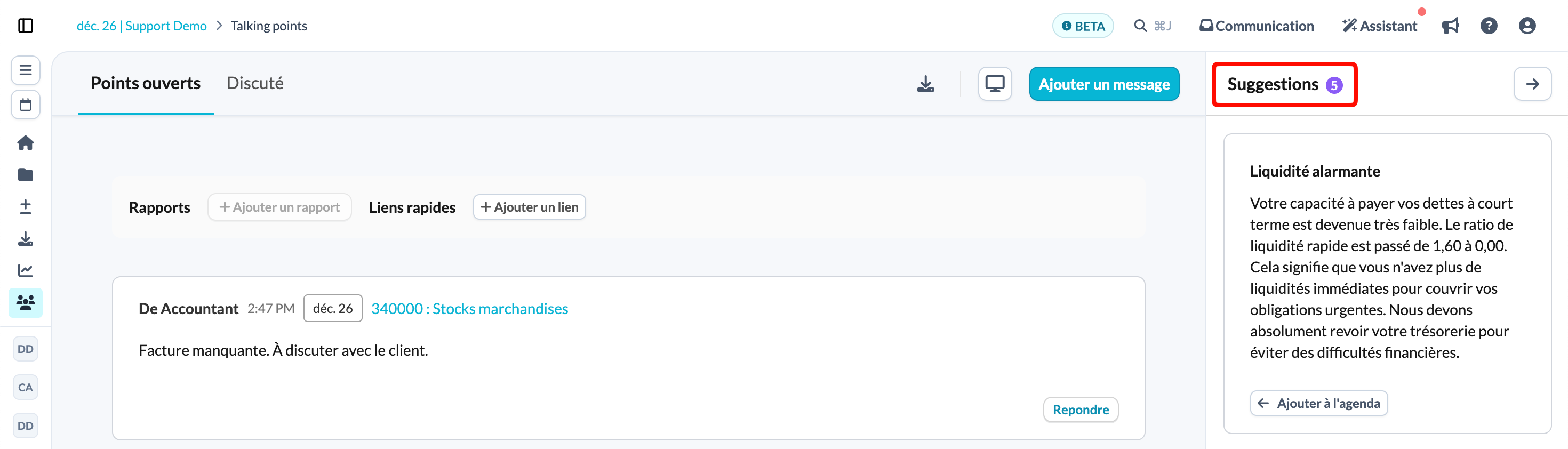
Task: Switch to the Discuté tab
Action: 255,83
